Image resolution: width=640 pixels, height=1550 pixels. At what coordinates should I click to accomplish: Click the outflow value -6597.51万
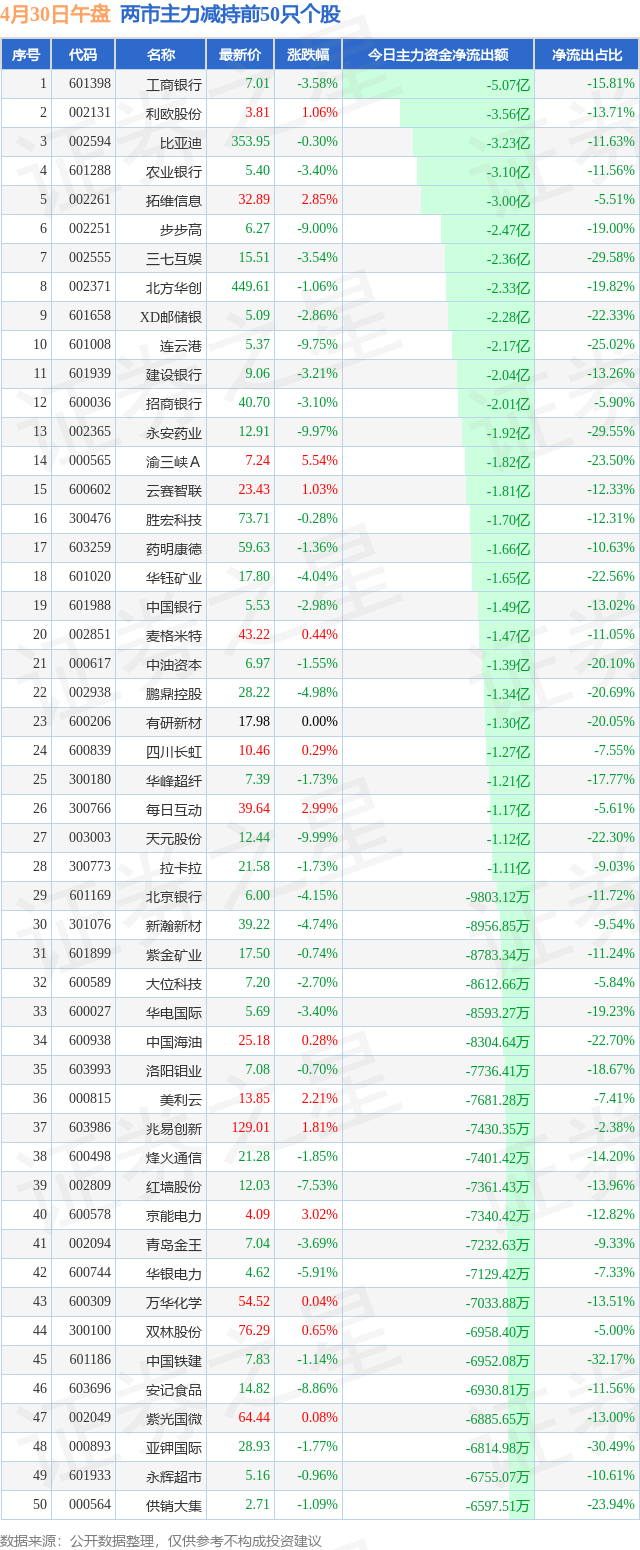click(497, 1506)
